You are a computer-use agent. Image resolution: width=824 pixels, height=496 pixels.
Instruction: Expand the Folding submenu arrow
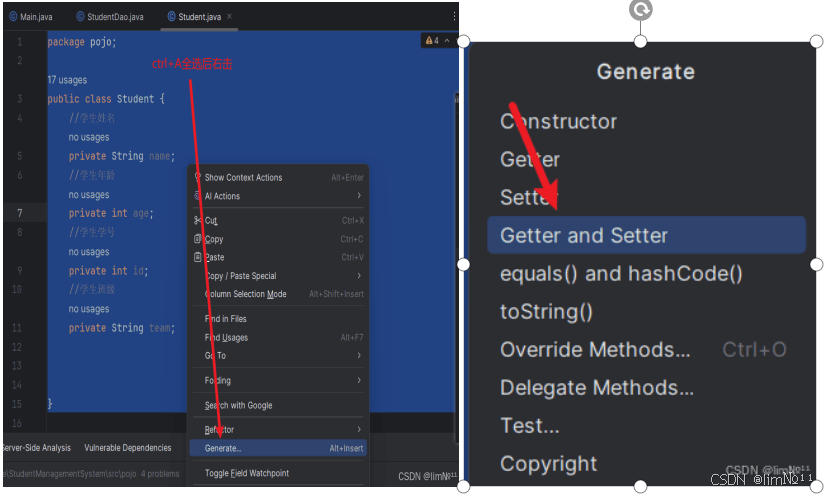(359, 381)
